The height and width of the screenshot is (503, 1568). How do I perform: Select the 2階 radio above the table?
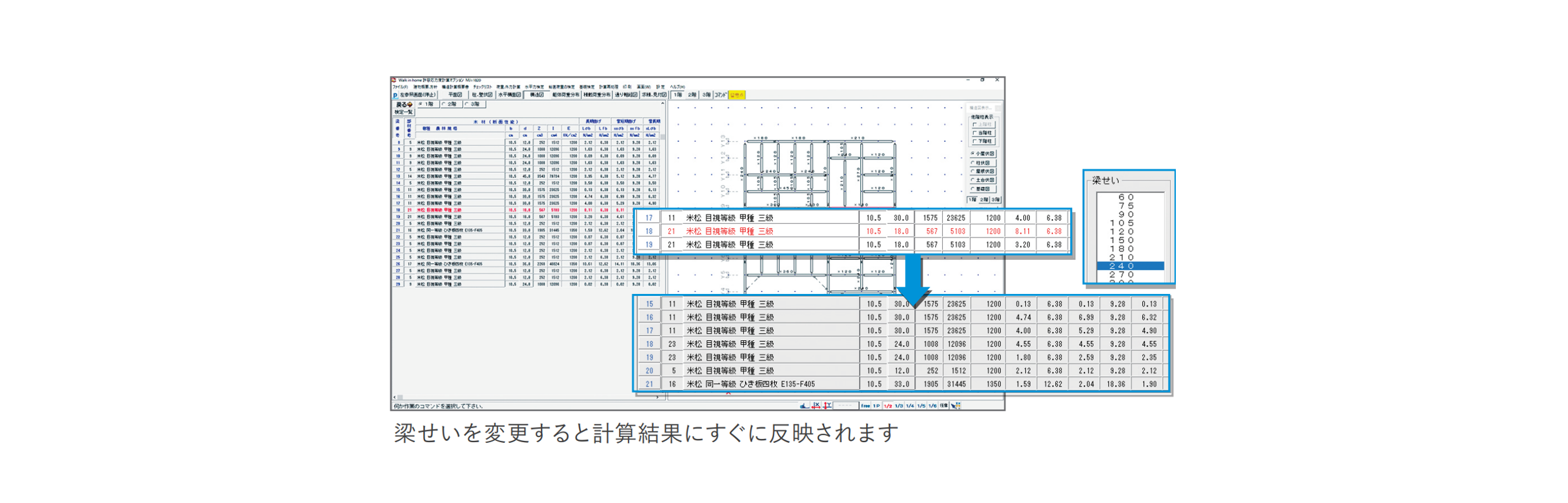(x=452, y=105)
